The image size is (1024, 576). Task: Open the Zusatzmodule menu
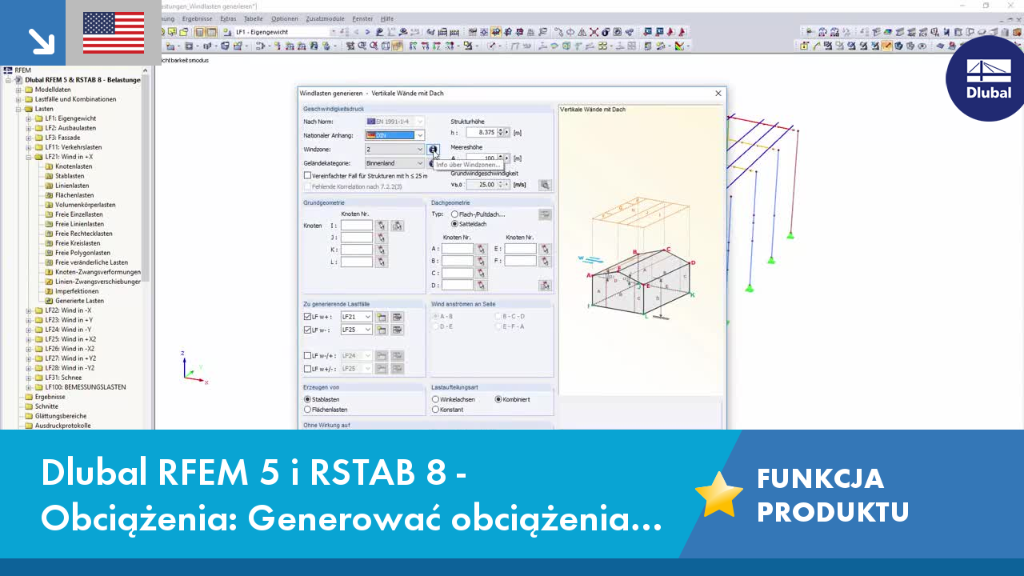[325, 19]
